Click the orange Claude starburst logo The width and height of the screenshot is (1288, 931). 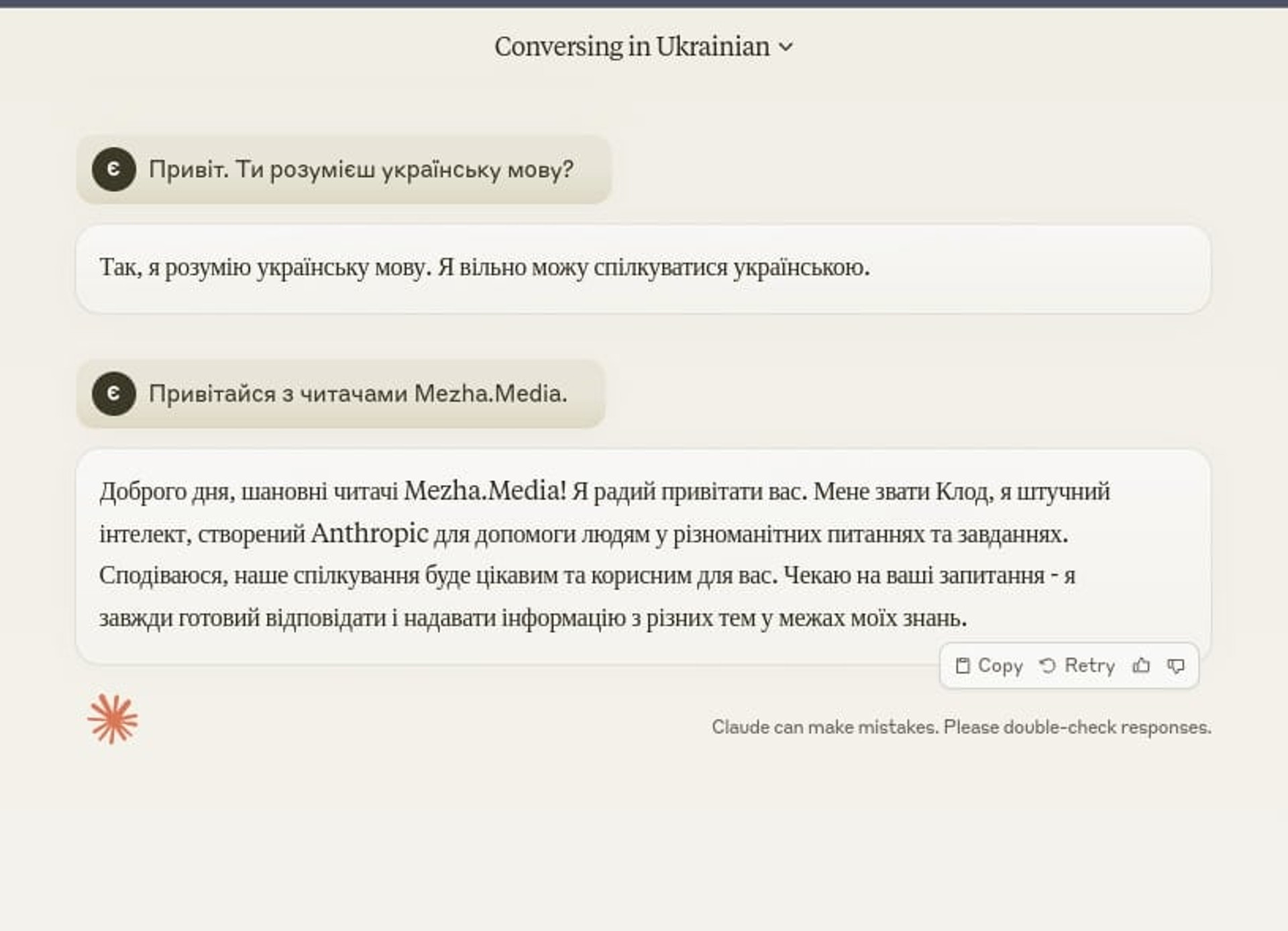[113, 719]
